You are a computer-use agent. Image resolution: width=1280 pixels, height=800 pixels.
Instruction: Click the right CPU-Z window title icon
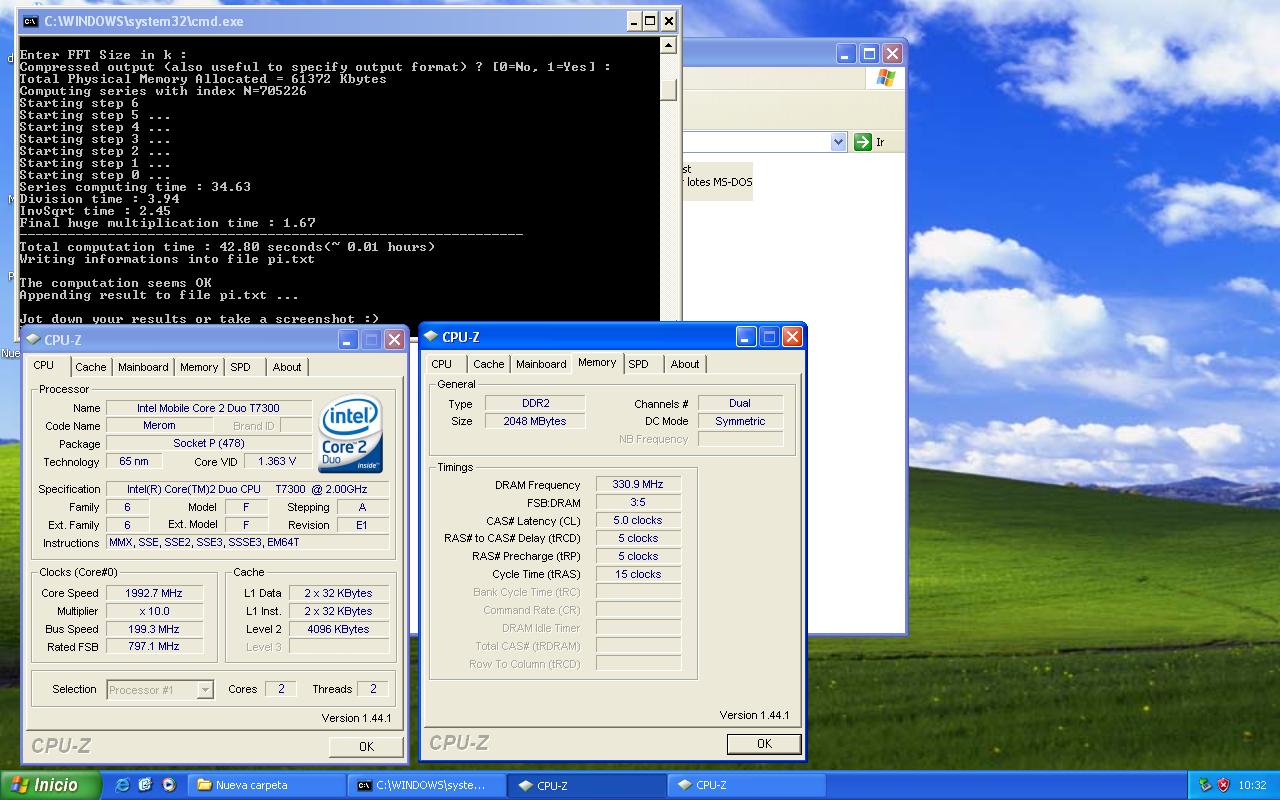[x=431, y=337]
